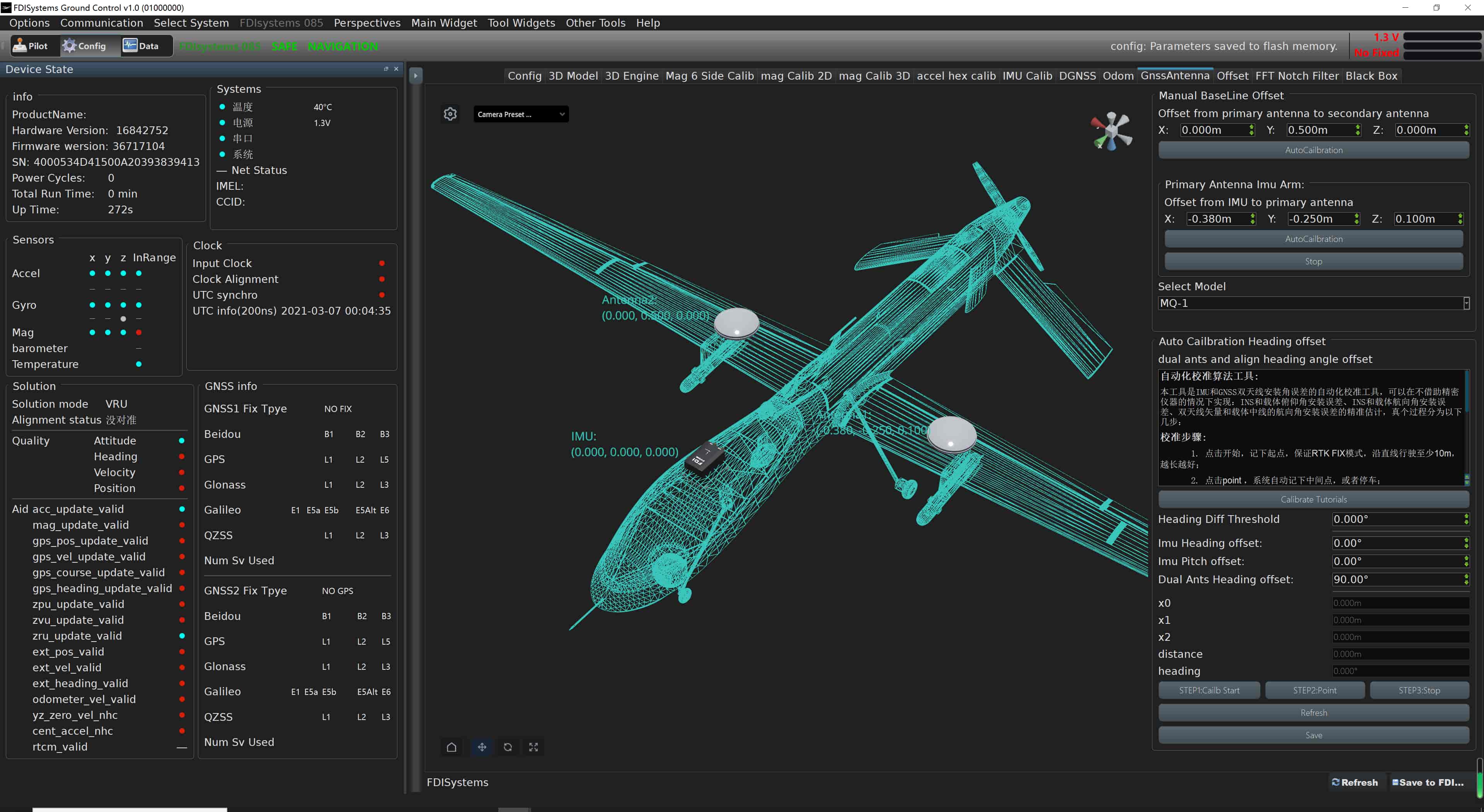The width and height of the screenshot is (1484, 812).
Task: Click the rotate view icon below model
Action: 508,747
